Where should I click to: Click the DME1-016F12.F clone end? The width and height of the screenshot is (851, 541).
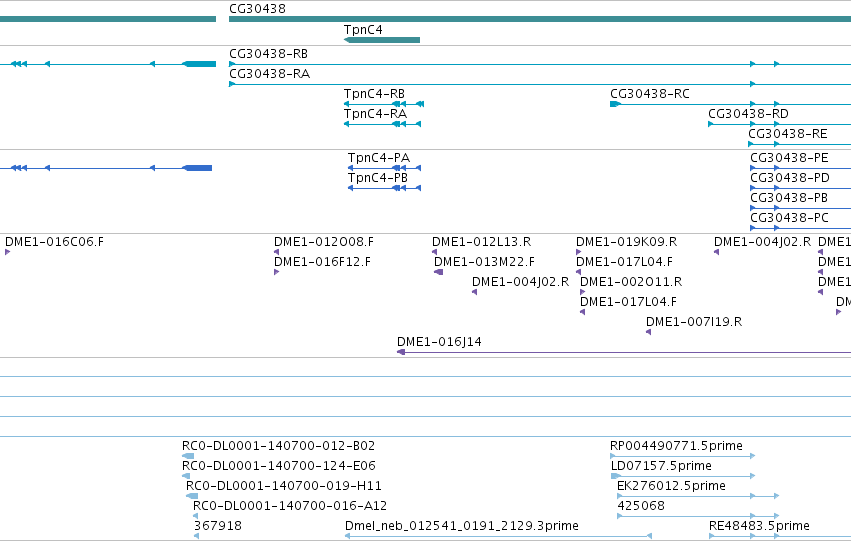(x=277, y=272)
